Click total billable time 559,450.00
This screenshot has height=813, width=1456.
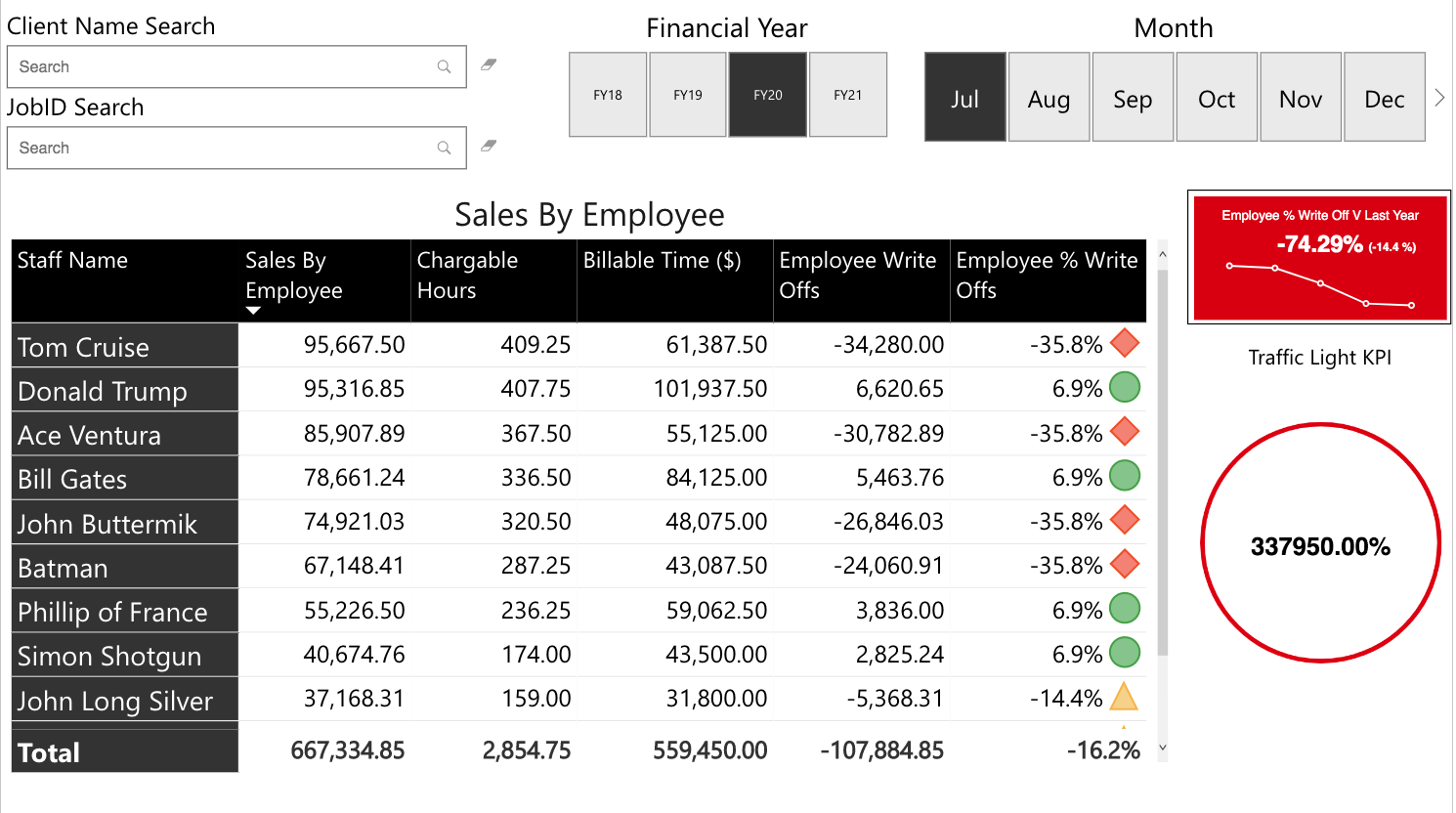(710, 749)
